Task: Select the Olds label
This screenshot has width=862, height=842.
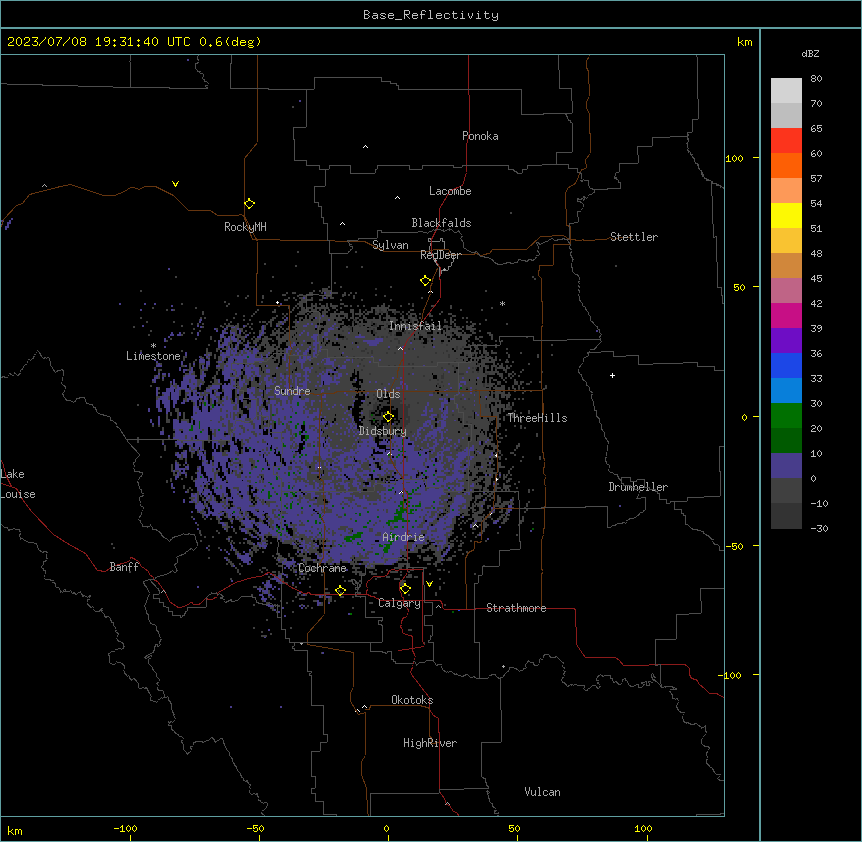Action: coord(388,394)
